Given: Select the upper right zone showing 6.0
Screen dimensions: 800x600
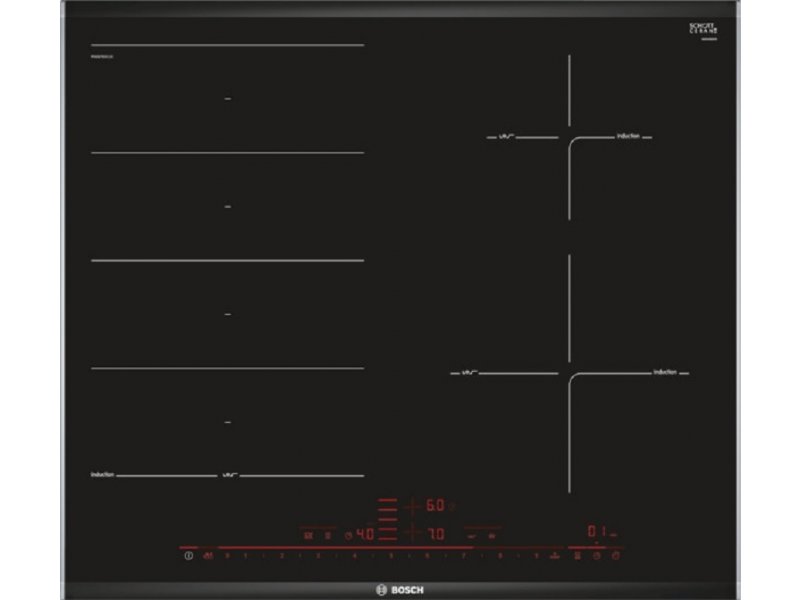Looking at the screenshot, I should [435, 506].
